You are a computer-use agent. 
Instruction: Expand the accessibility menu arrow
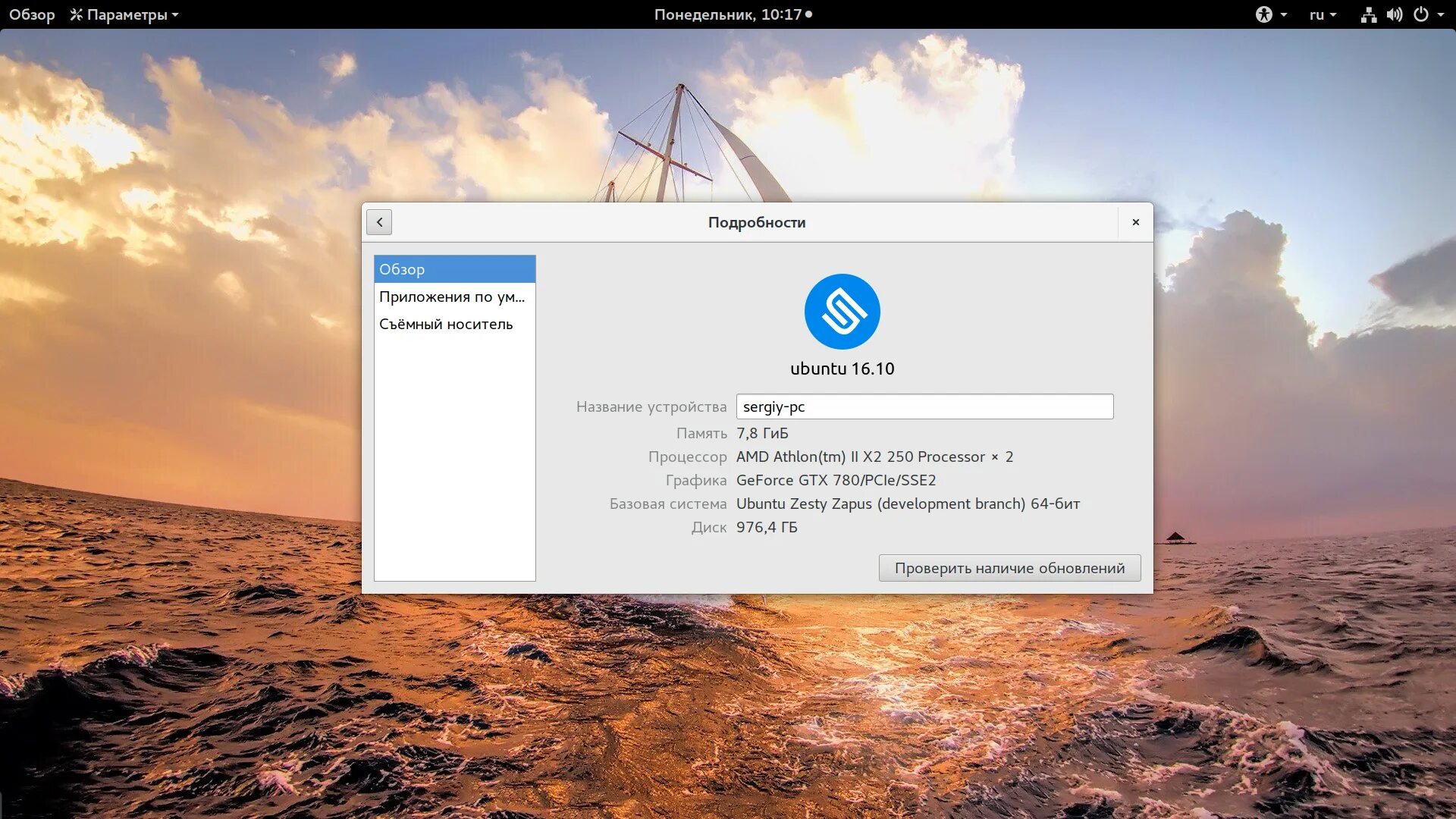[x=1284, y=14]
